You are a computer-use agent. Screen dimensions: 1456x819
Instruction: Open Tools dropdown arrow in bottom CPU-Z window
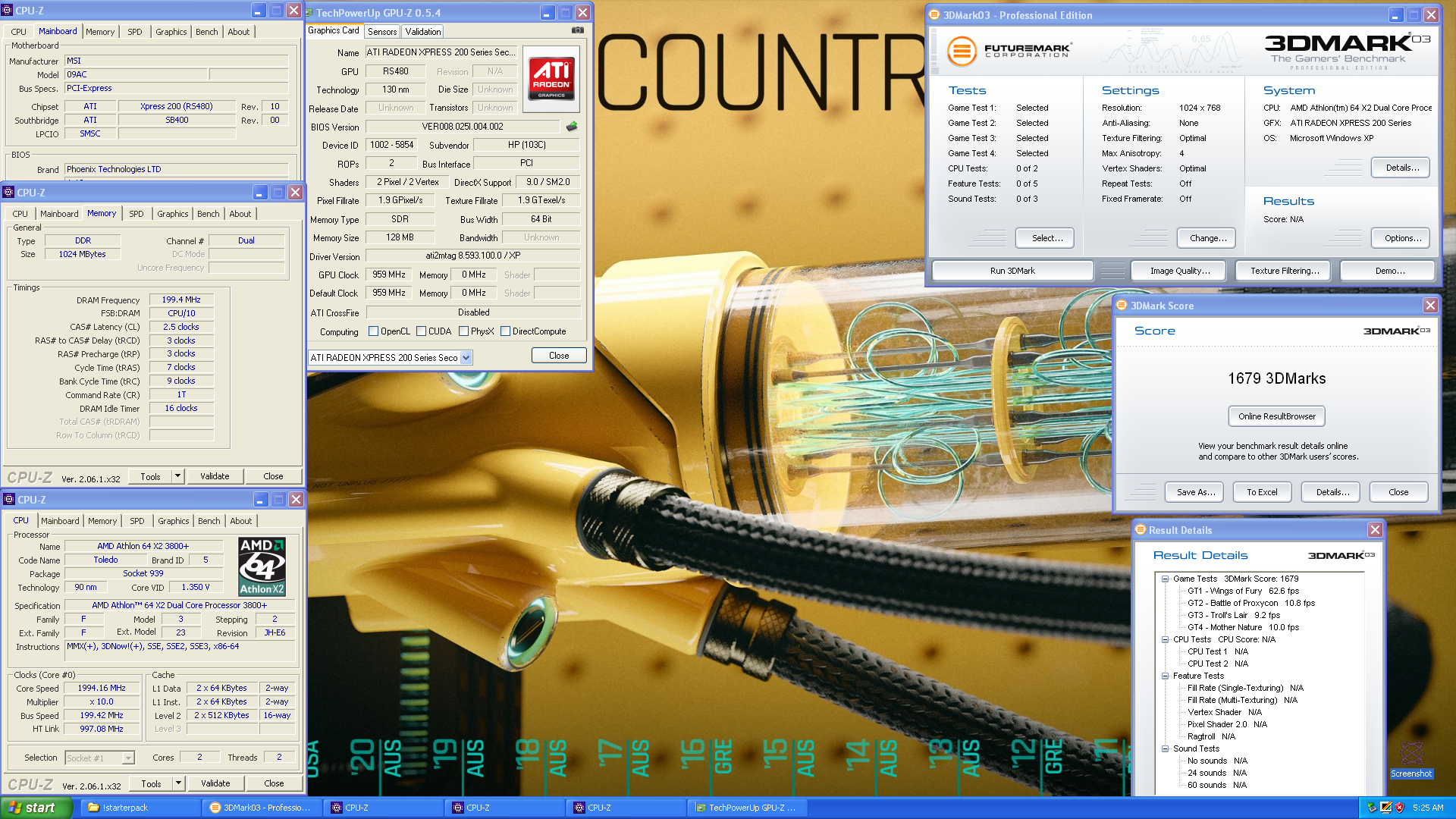coord(179,783)
